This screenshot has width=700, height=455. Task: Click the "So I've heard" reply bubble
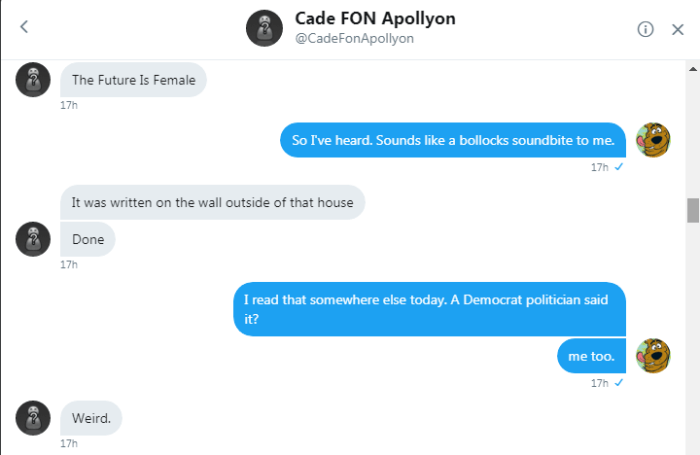pyautogui.click(x=453, y=140)
